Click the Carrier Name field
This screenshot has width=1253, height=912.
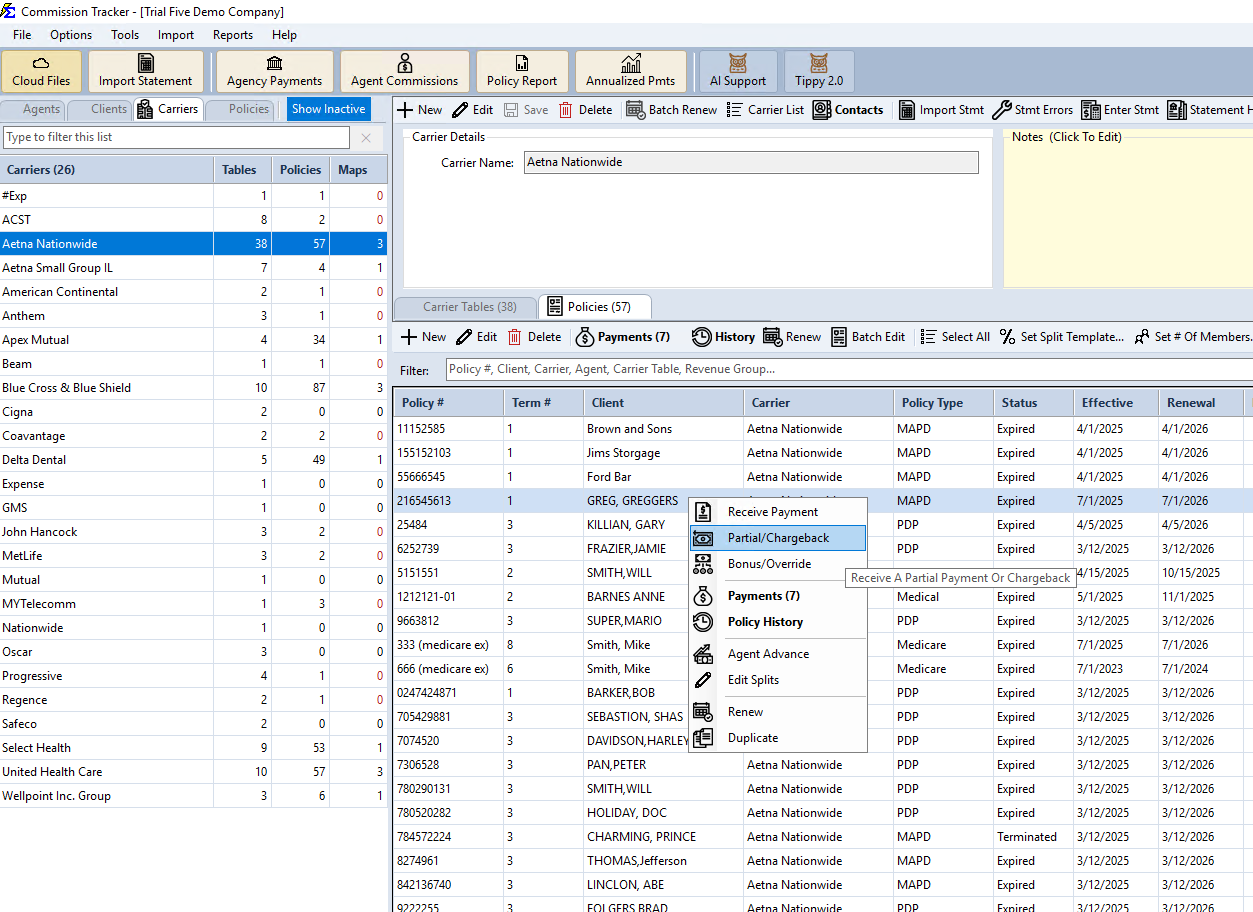pyautogui.click(x=751, y=162)
